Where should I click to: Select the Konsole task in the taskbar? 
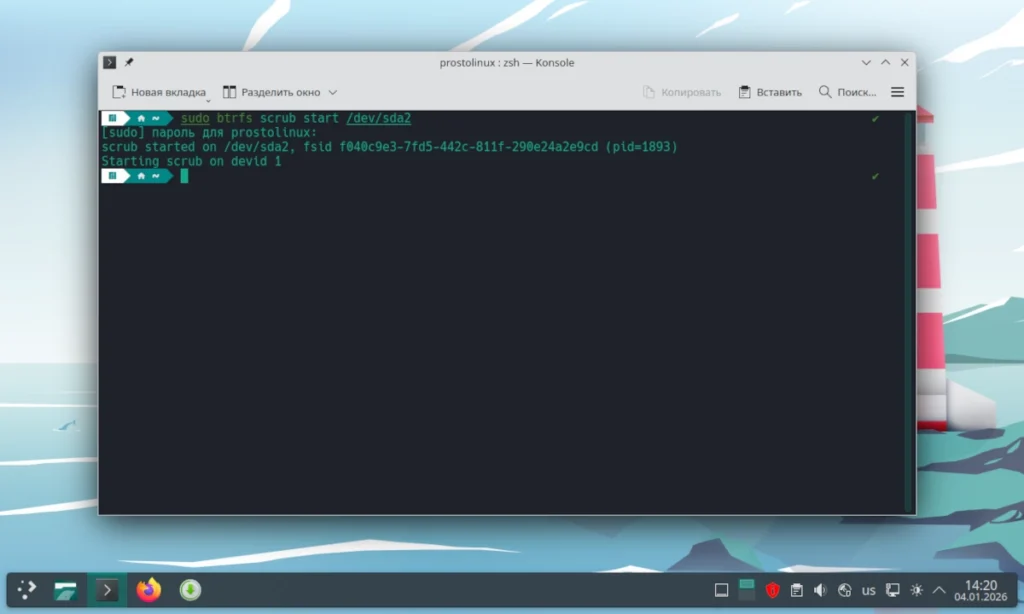click(x=107, y=590)
